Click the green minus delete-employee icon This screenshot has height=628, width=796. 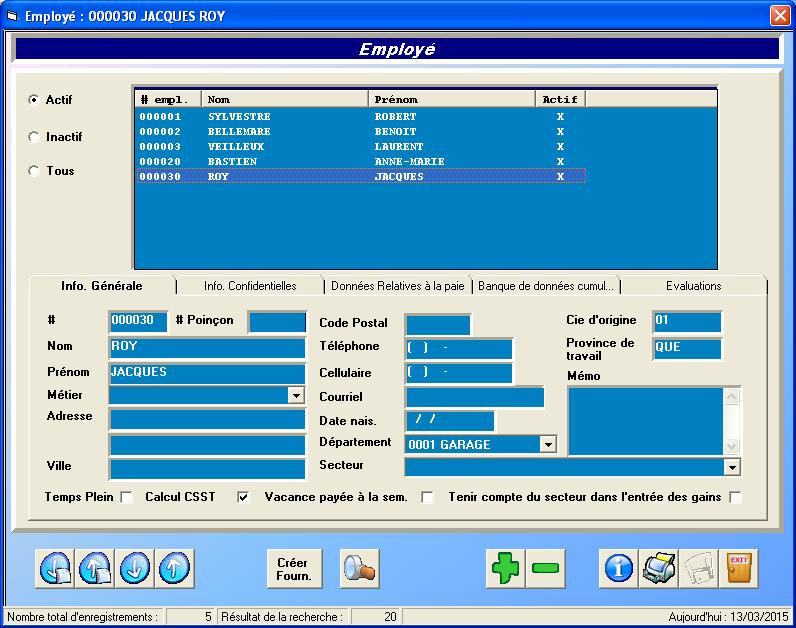point(547,568)
